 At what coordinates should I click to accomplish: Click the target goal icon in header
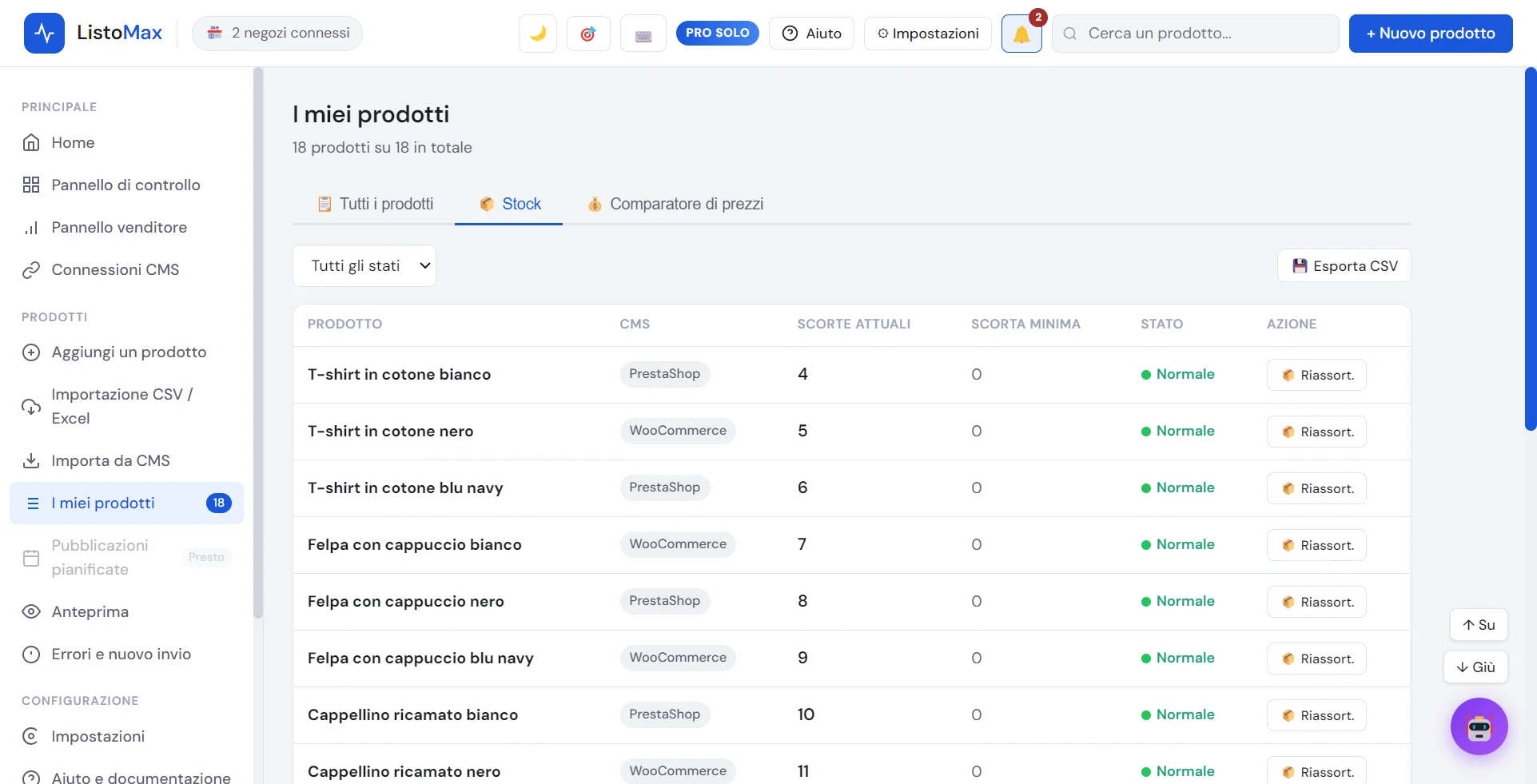coord(588,34)
